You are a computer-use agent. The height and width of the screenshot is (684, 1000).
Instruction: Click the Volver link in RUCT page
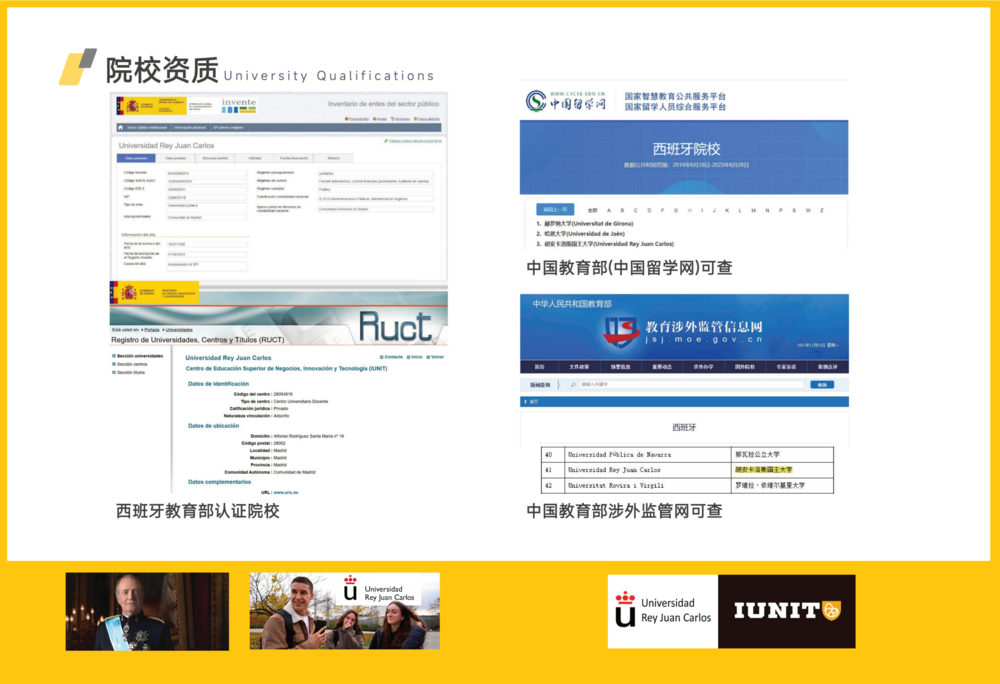[x=436, y=357]
